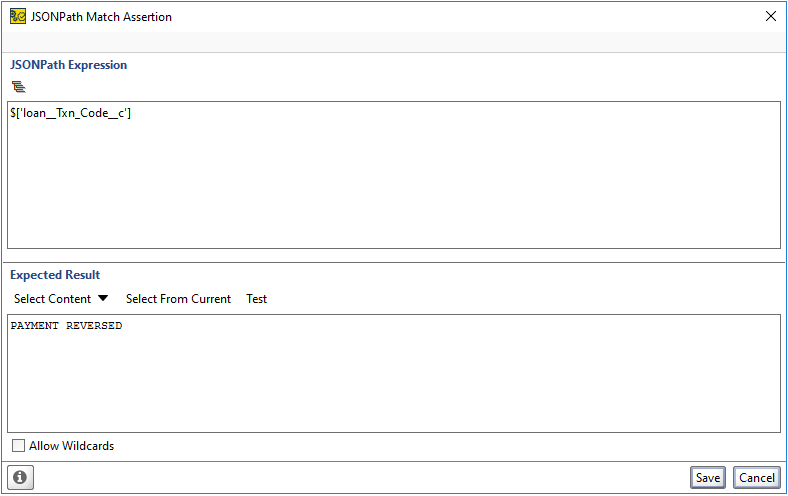Click the PAYMENT REVERSED expected value text

tap(66, 326)
